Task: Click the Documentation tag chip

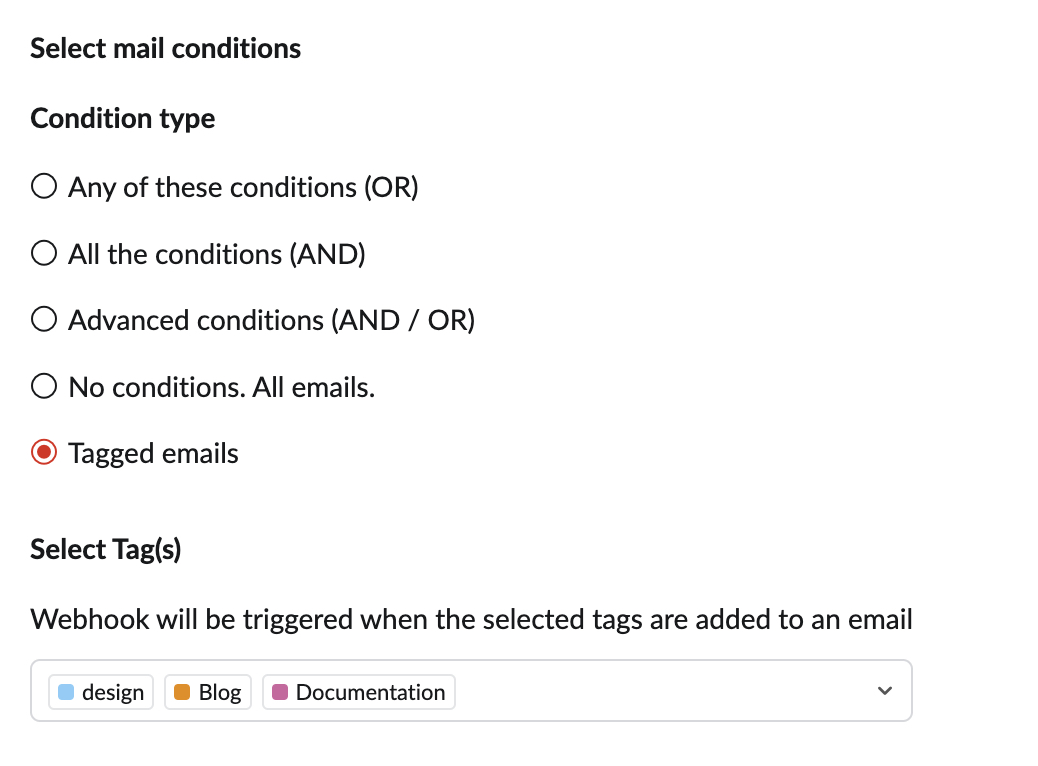Action: (x=359, y=692)
